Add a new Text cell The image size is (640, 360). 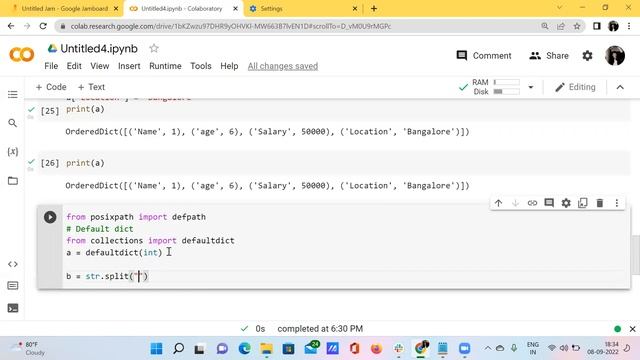[91, 87]
